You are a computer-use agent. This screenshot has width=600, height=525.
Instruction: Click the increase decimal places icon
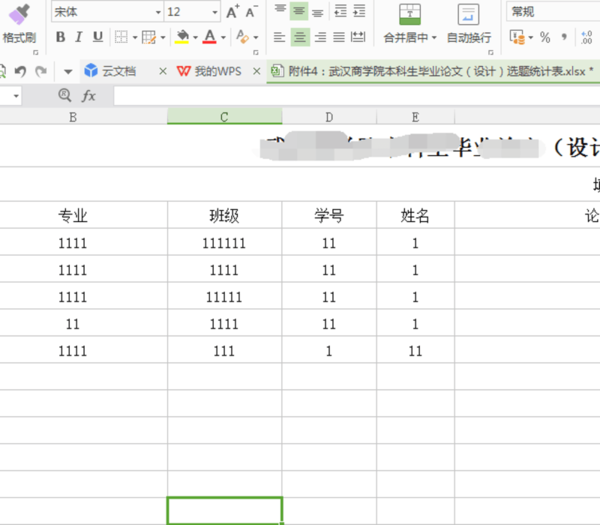tap(586, 37)
